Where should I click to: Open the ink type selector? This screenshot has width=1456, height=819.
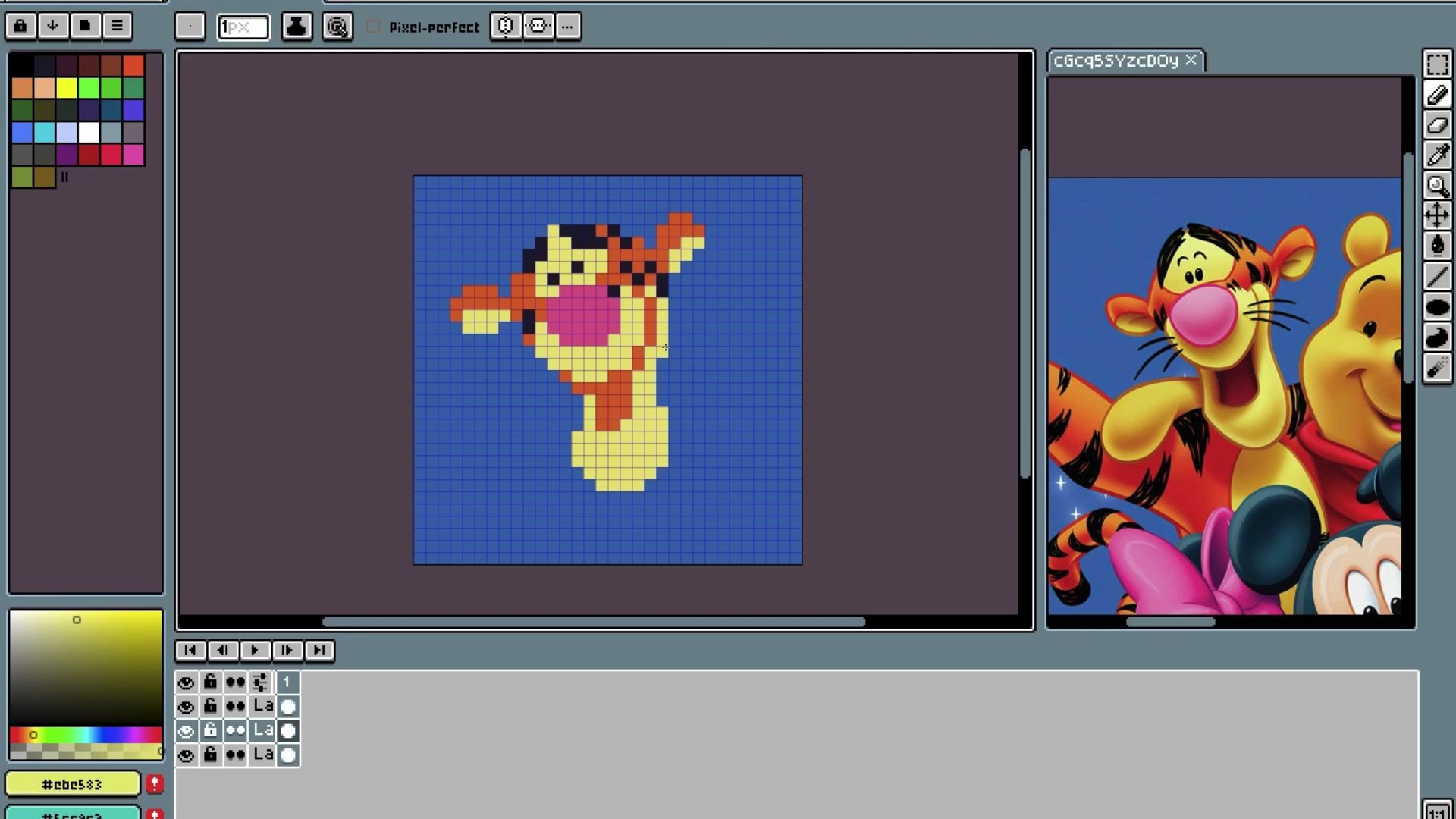click(297, 27)
